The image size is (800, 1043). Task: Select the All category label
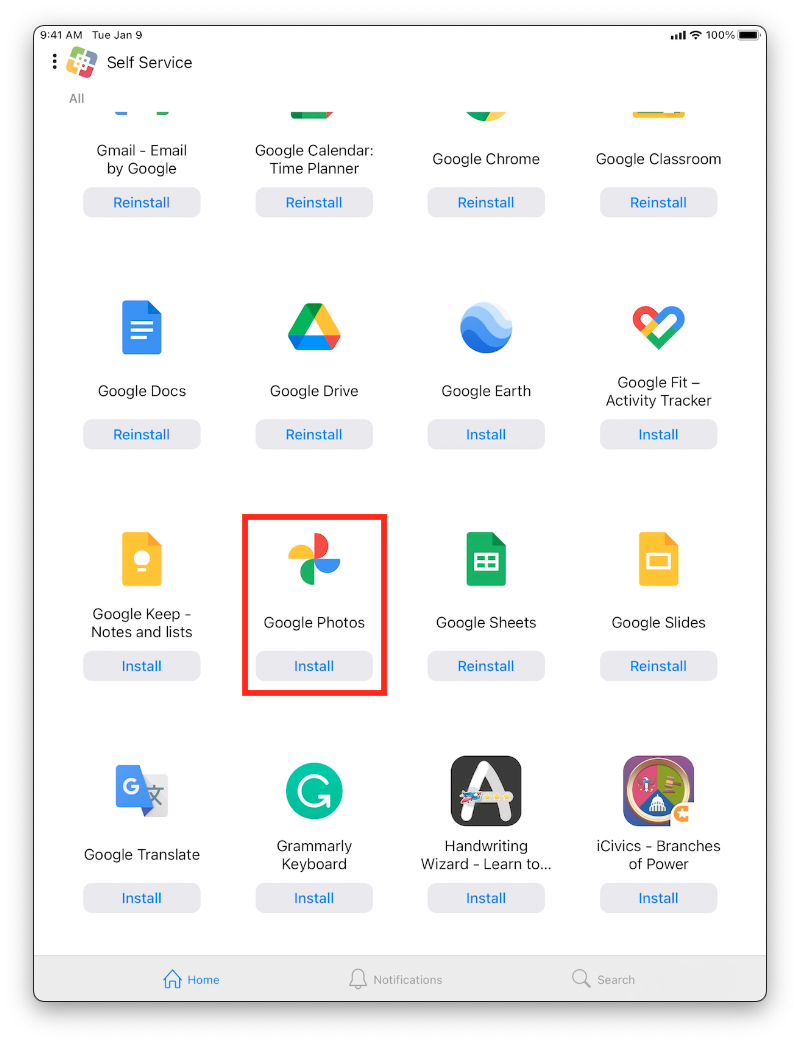click(x=76, y=98)
